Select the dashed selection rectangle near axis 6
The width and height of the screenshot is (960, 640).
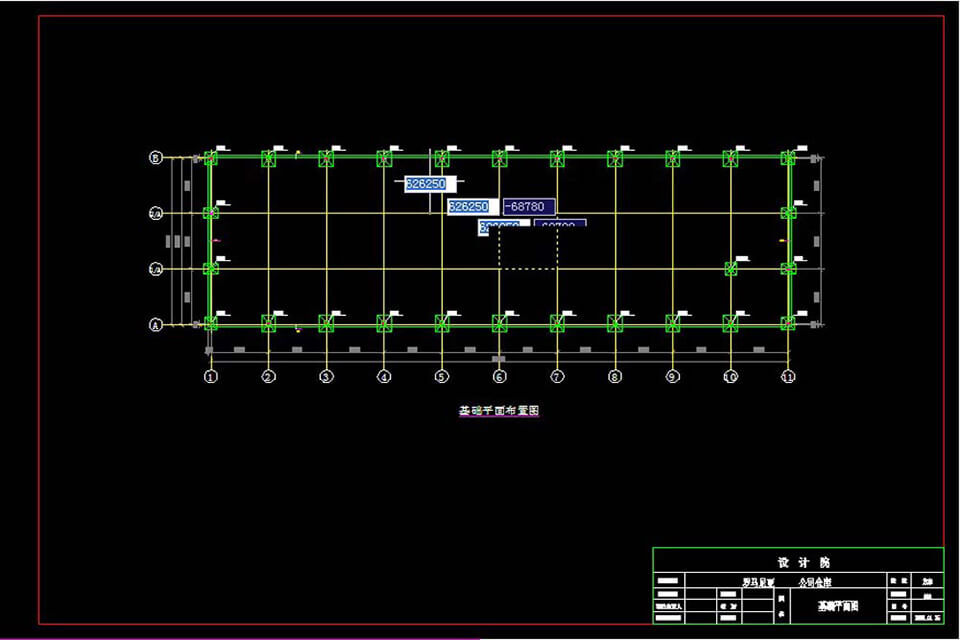click(528, 268)
